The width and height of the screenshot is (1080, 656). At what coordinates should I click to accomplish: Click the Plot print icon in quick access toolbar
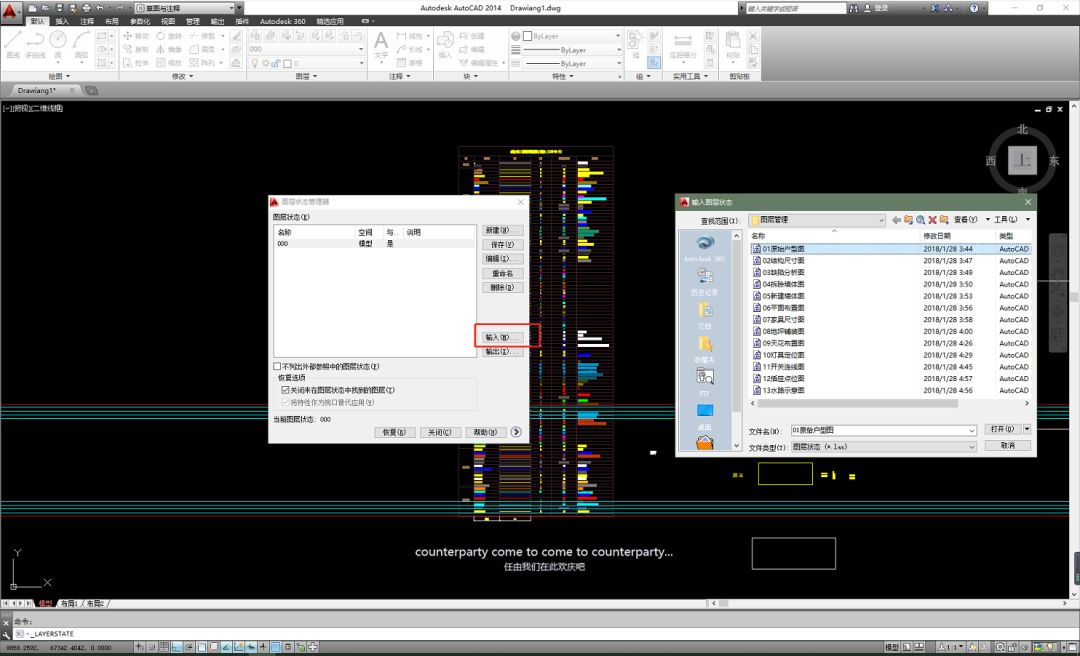point(86,8)
